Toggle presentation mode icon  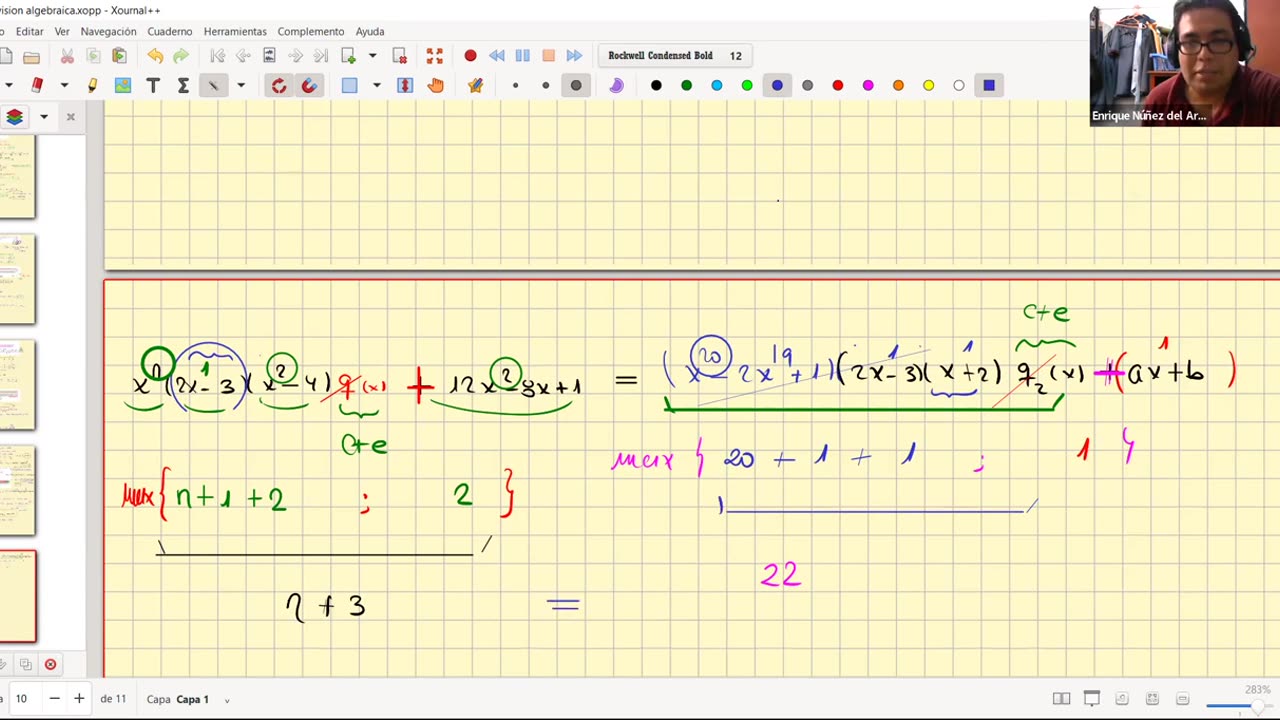click(1092, 699)
